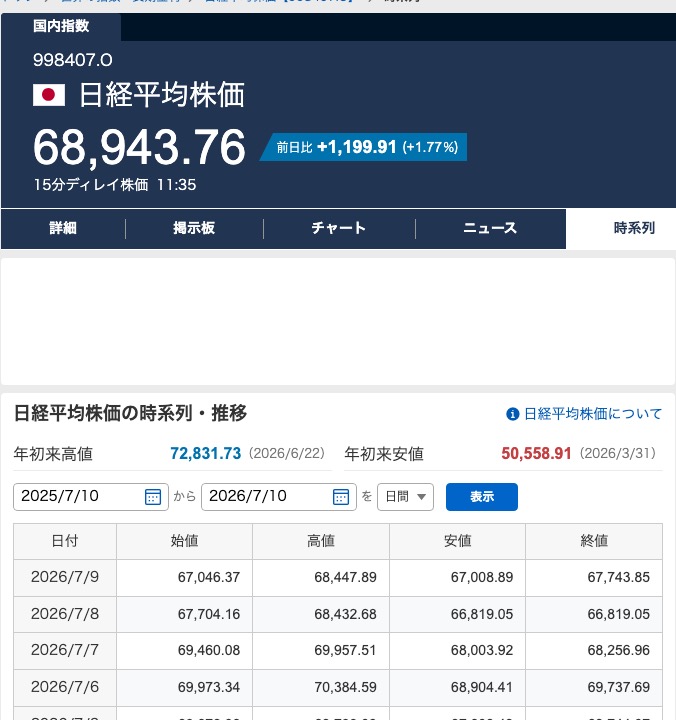Click high value 68,447.89

point(345,577)
